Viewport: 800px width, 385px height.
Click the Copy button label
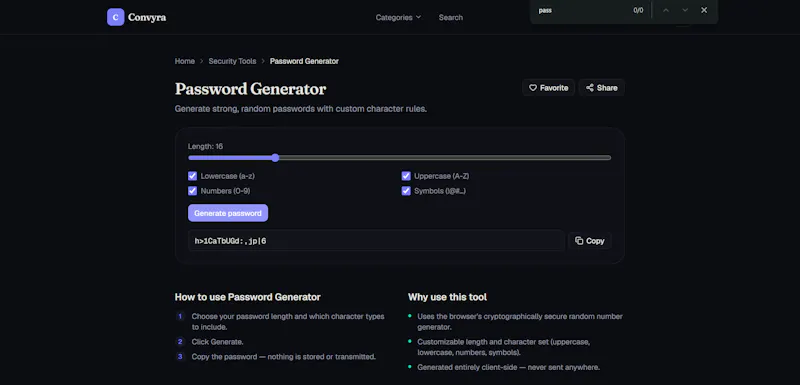pos(595,241)
